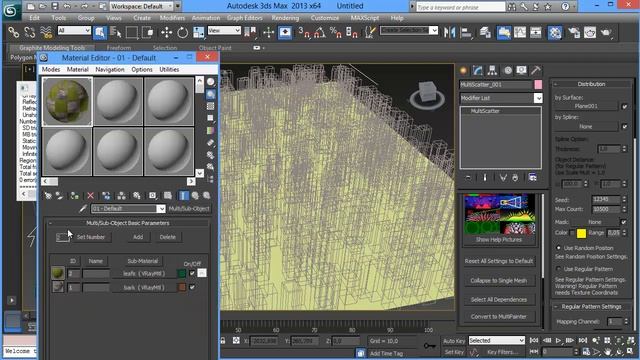Toggle On/Off checkbox for leafs sub-material
This screenshot has height=360, width=640.
(x=192, y=273)
